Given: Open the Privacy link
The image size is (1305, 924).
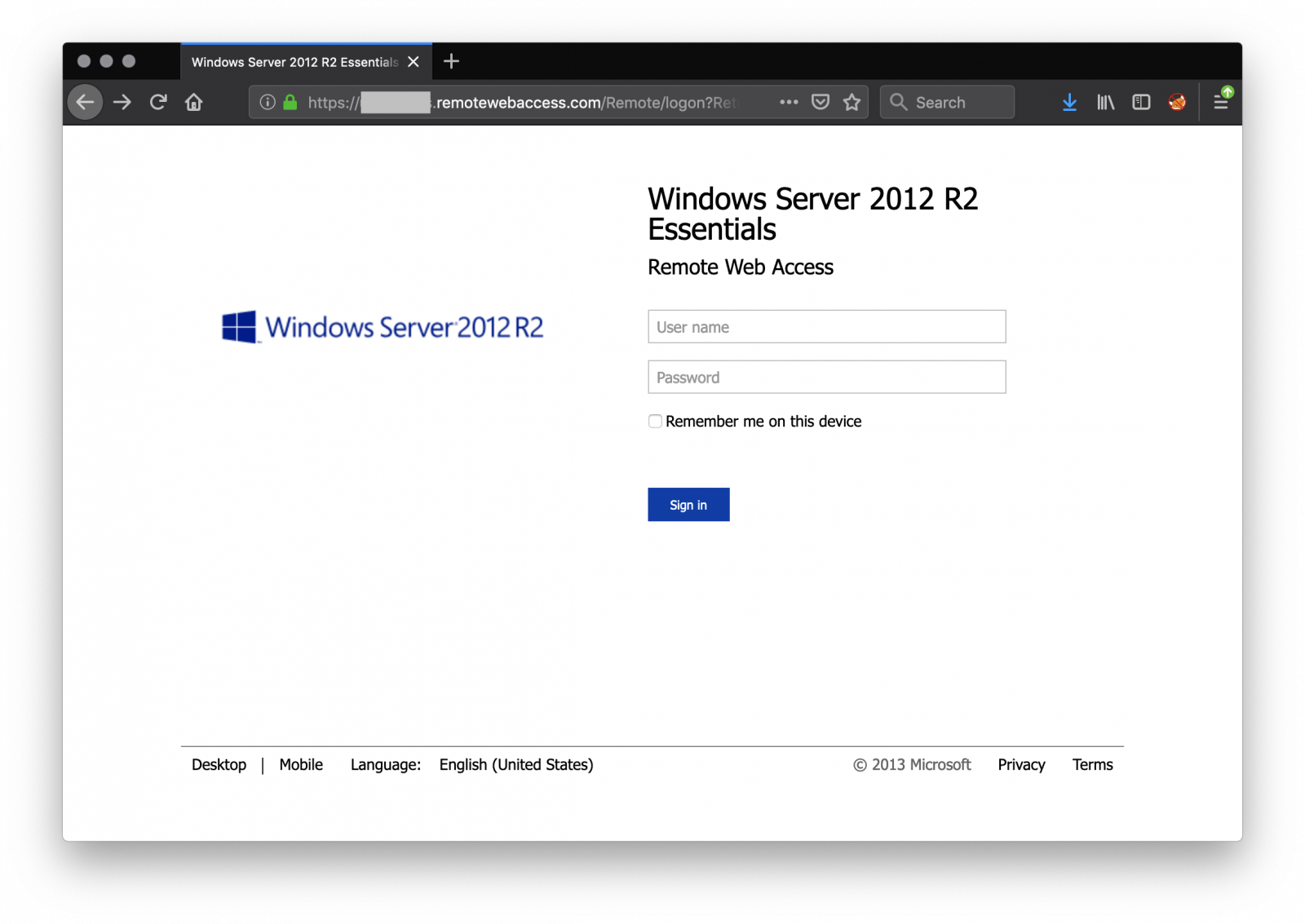Looking at the screenshot, I should [1021, 765].
